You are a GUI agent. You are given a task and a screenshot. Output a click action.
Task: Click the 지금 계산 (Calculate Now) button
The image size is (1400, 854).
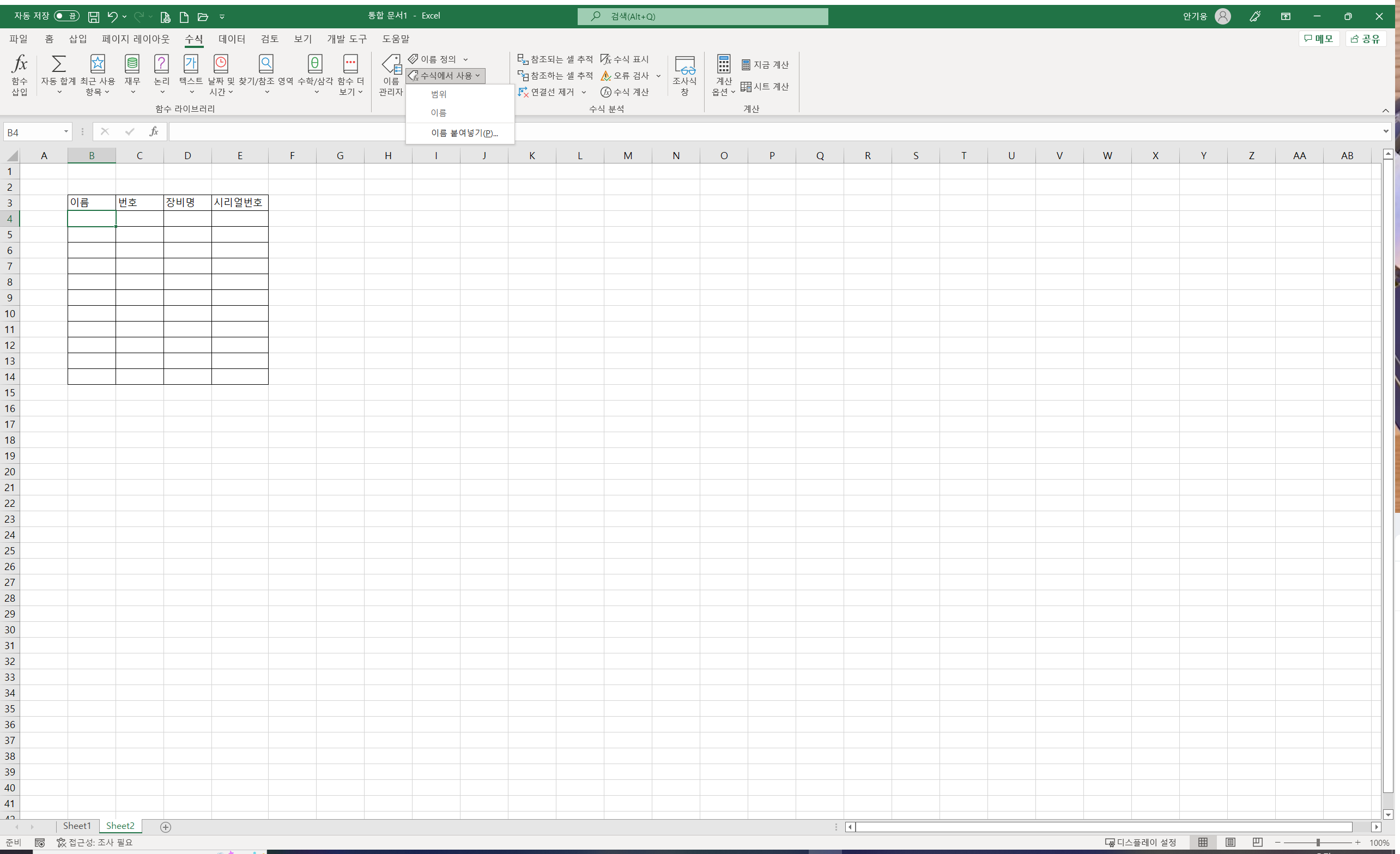[765, 65]
